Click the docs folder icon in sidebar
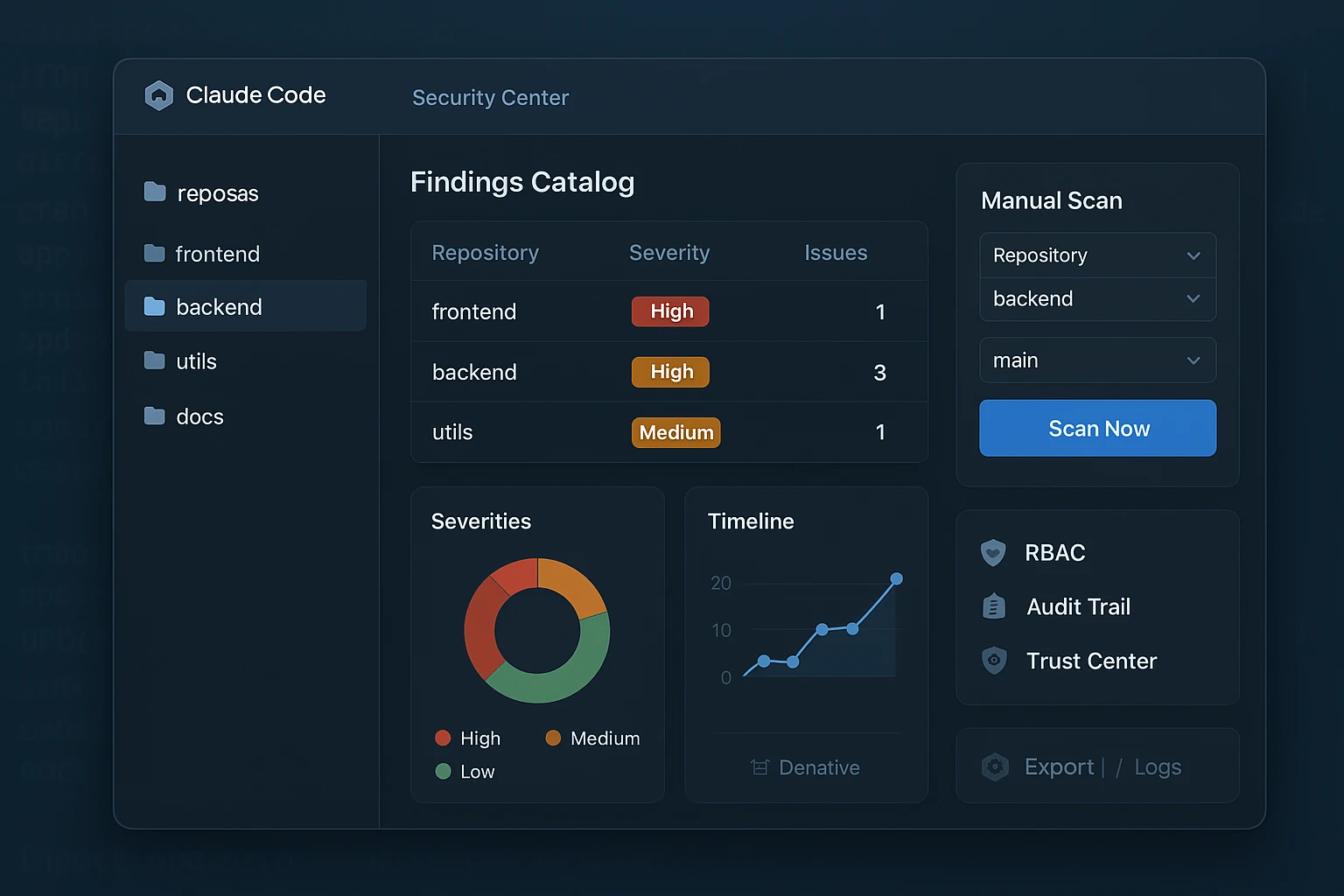 tap(154, 416)
